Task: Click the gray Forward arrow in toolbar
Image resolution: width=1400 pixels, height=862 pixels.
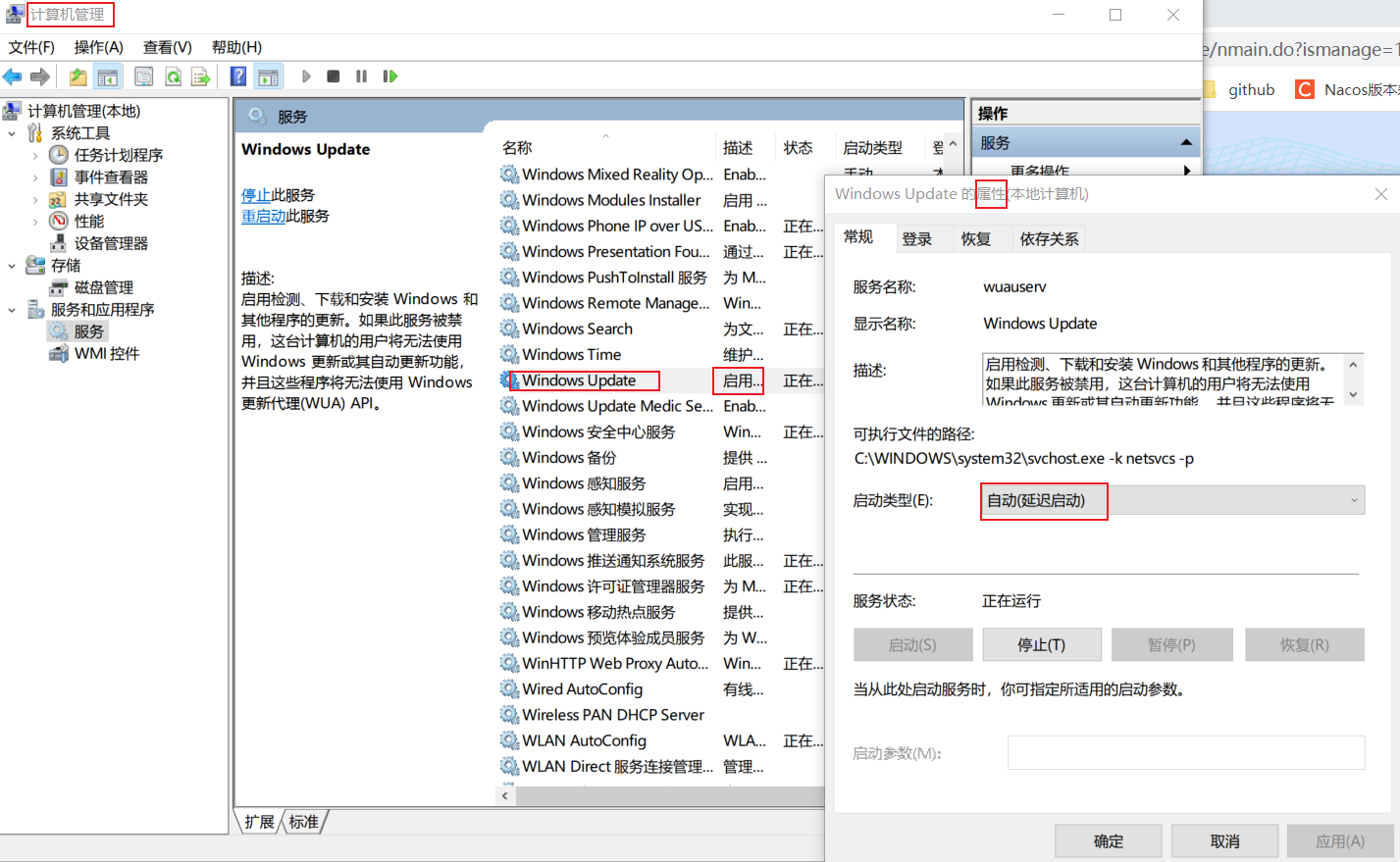Action: point(40,76)
